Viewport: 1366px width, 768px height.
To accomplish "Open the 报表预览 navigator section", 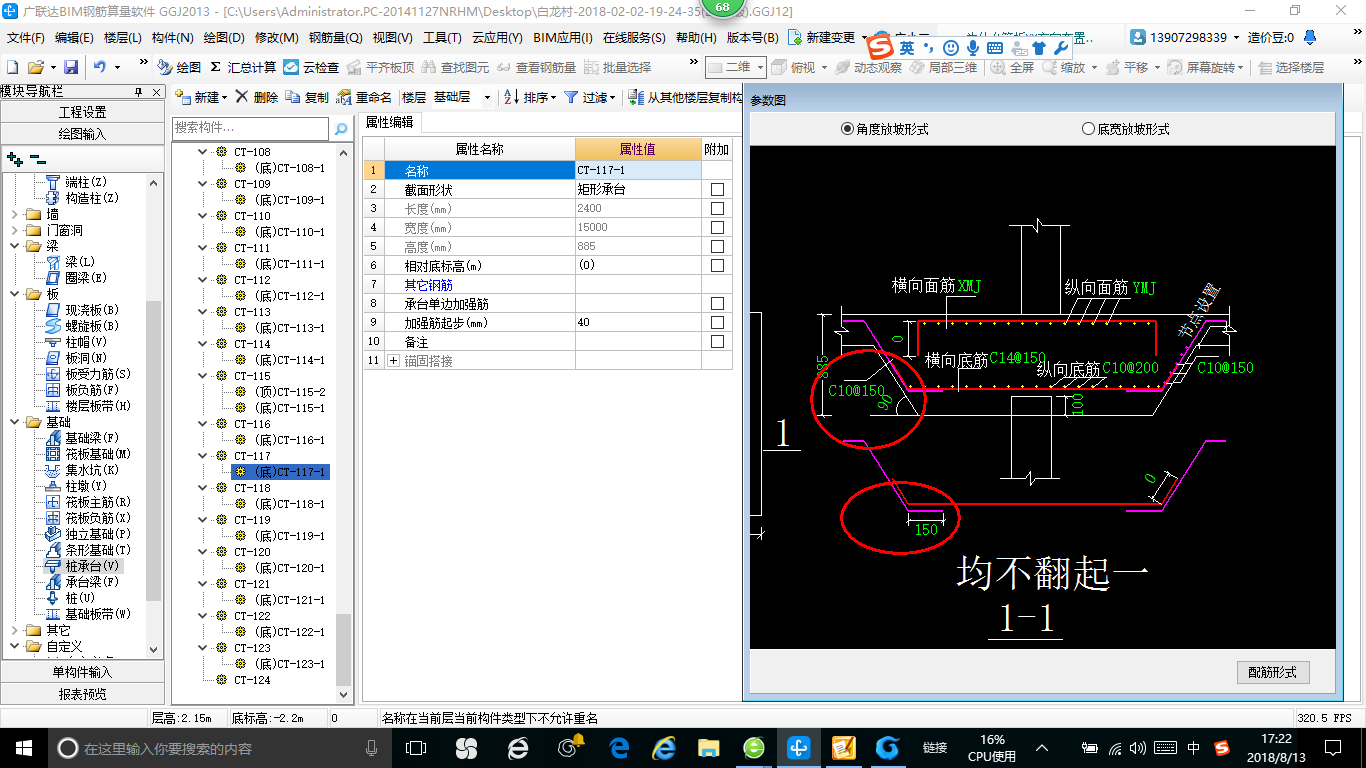I will point(83,693).
